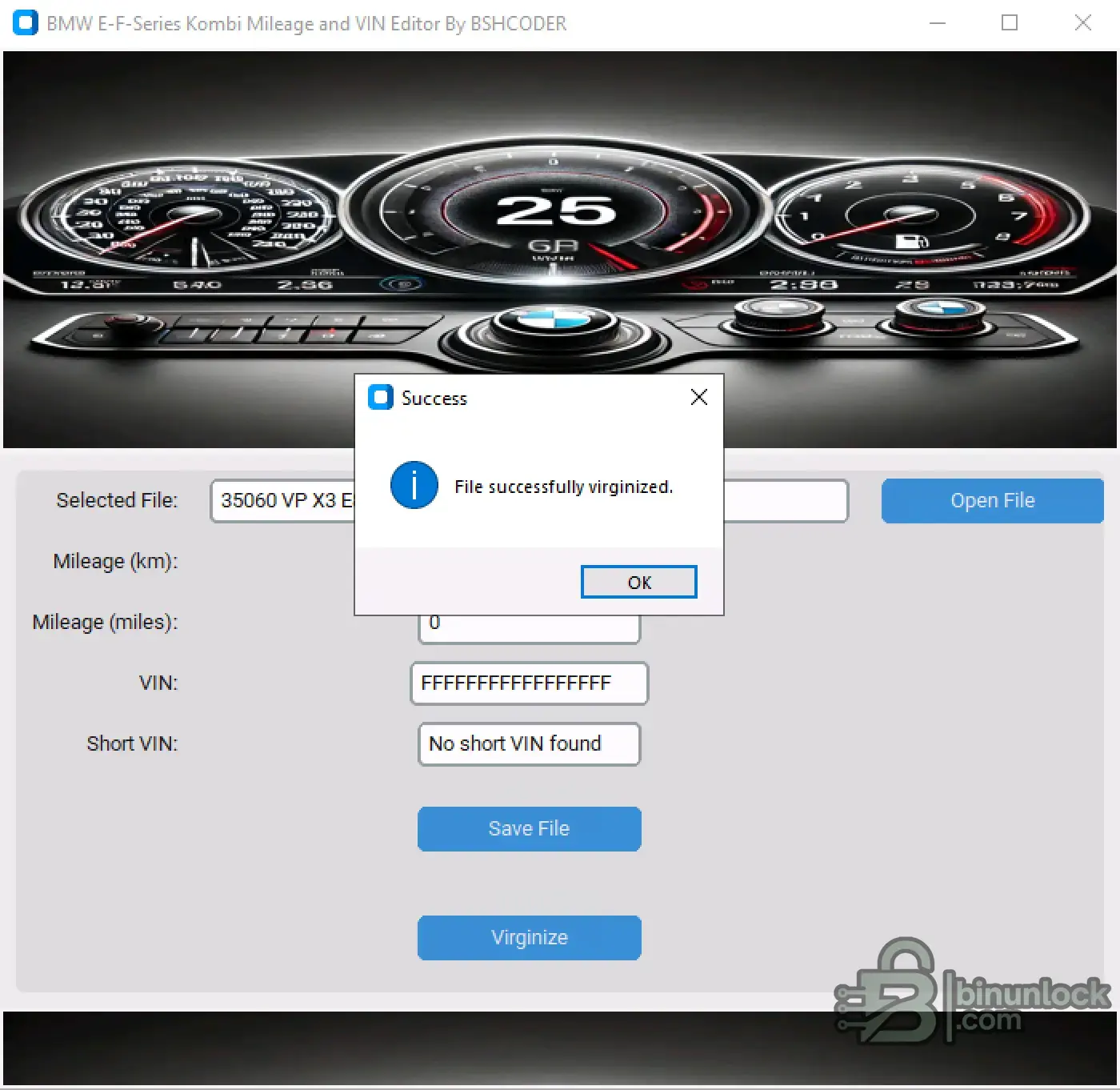Close the BMW Kombi Editor window
The image size is (1120, 1090).
[1082, 23]
